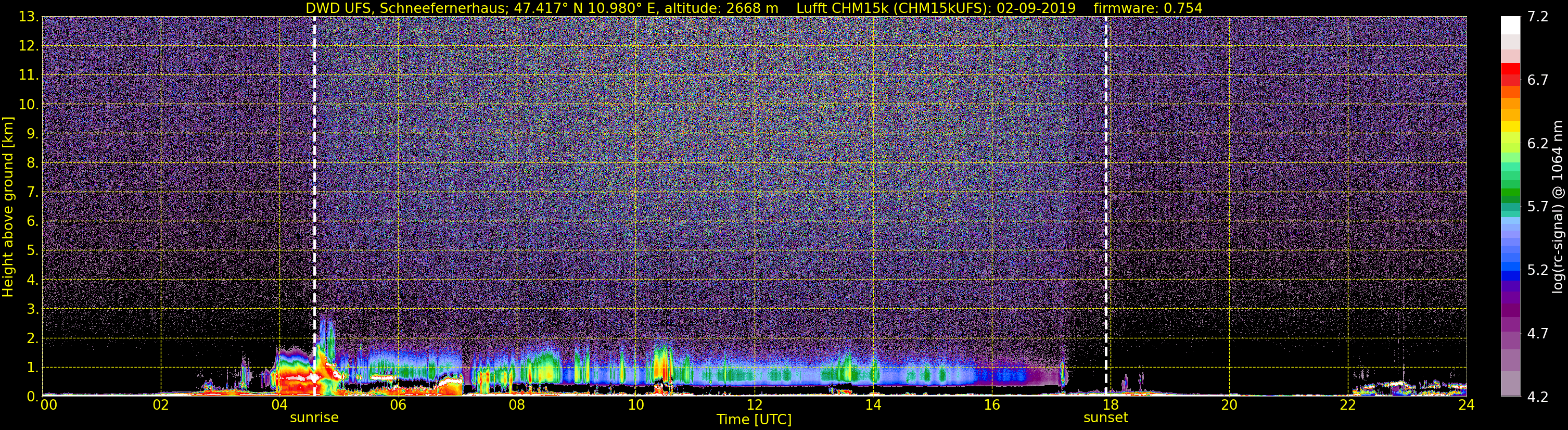Click the y-axis tick label '6.'

[32, 221]
